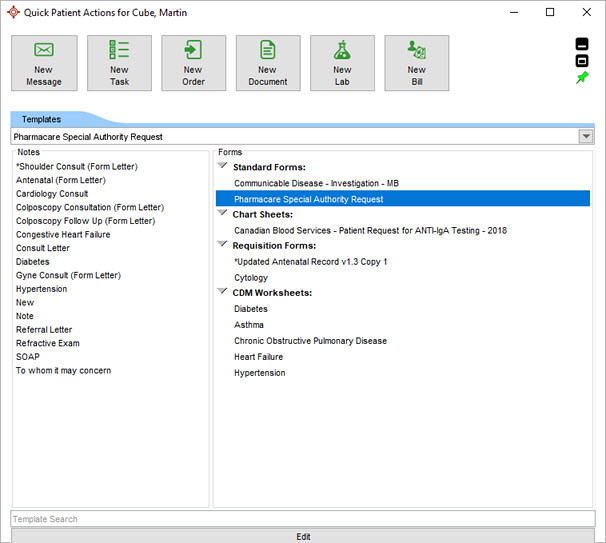Click the second black expand icon
Image resolution: width=606 pixels, height=543 pixels.
click(x=583, y=61)
